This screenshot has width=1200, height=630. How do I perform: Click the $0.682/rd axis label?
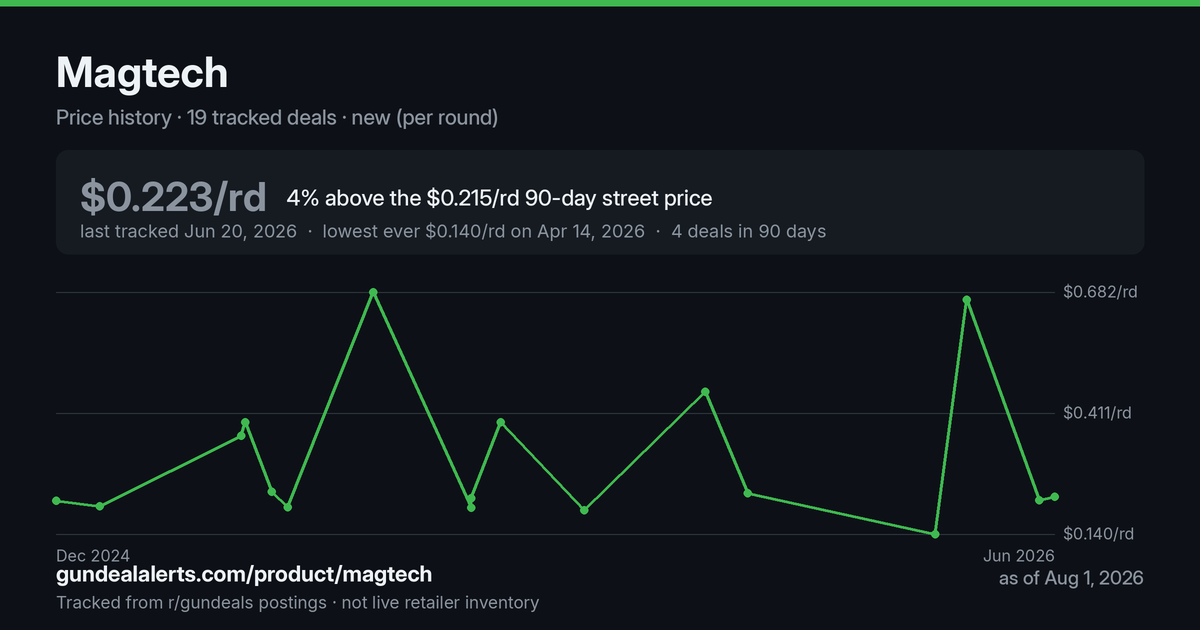tap(1100, 292)
